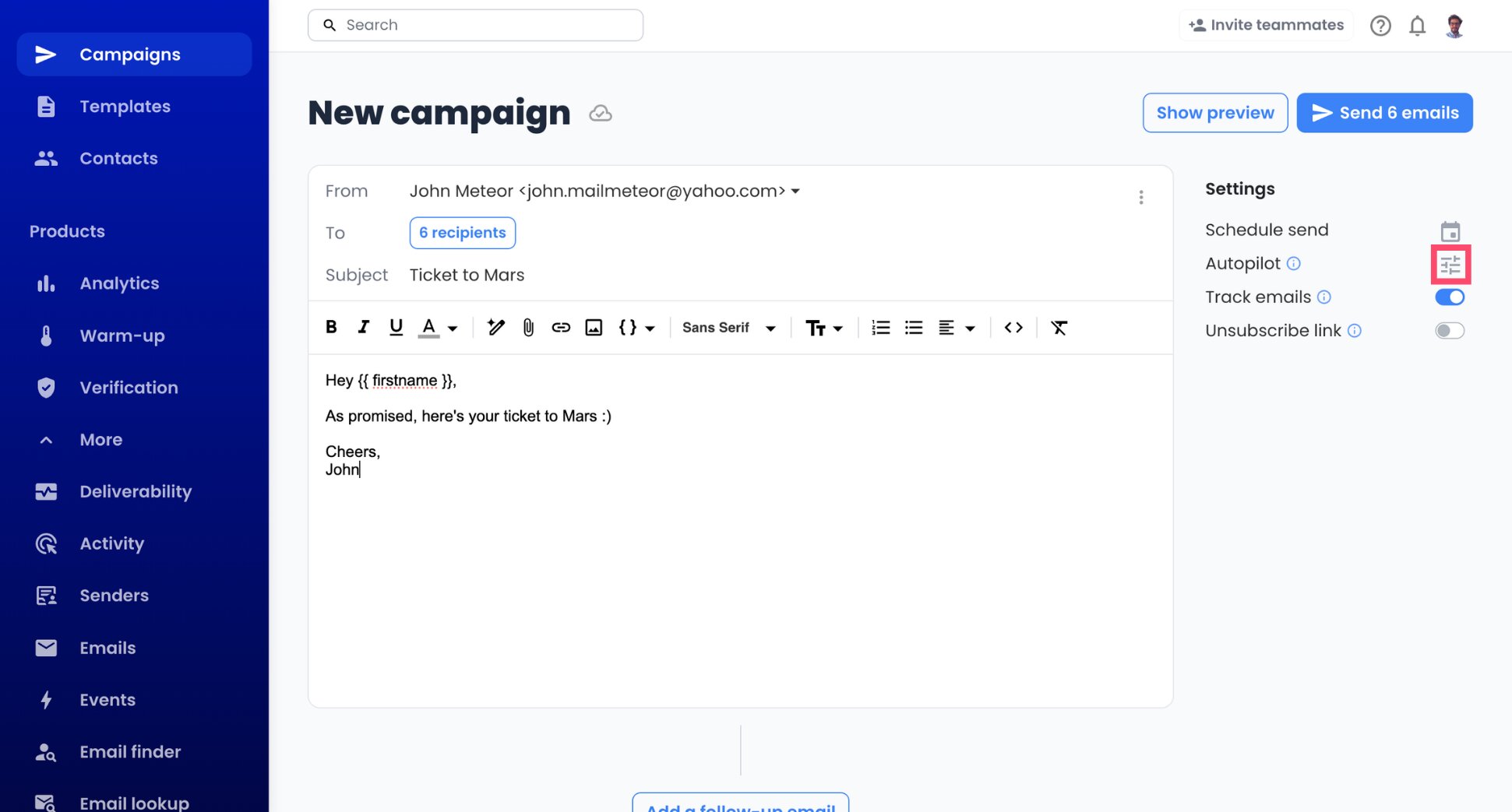This screenshot has width=1512, height=812.
Task: Click Send 6 emails button
Action: click(x=1384, y=113)
